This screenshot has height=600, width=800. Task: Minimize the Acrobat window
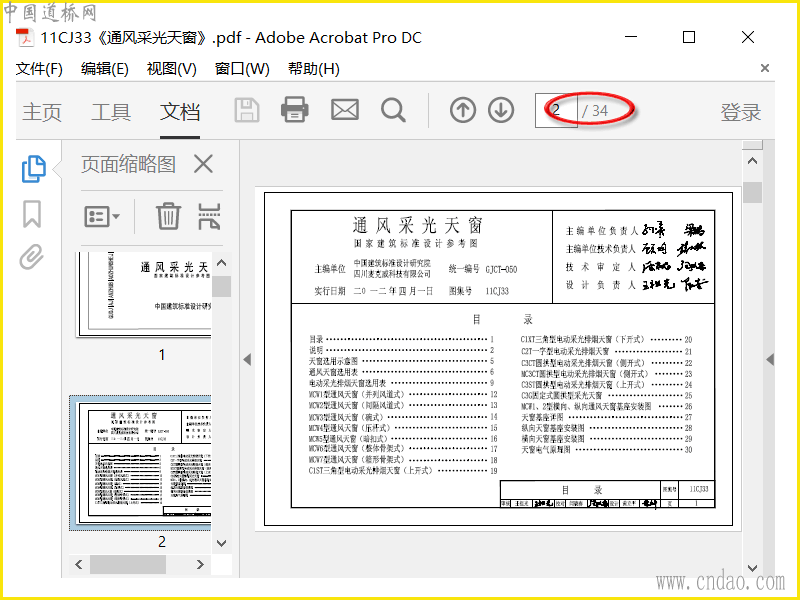point(631,37)
